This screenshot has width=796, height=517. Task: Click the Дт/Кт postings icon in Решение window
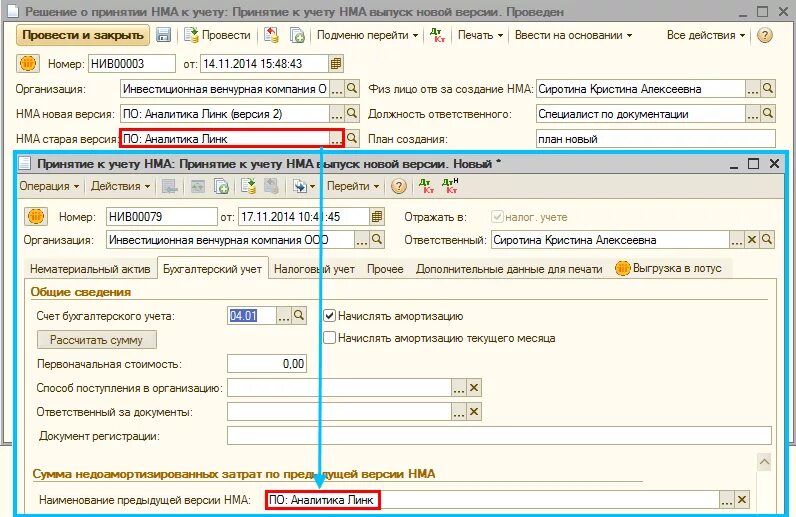(437, 35)
